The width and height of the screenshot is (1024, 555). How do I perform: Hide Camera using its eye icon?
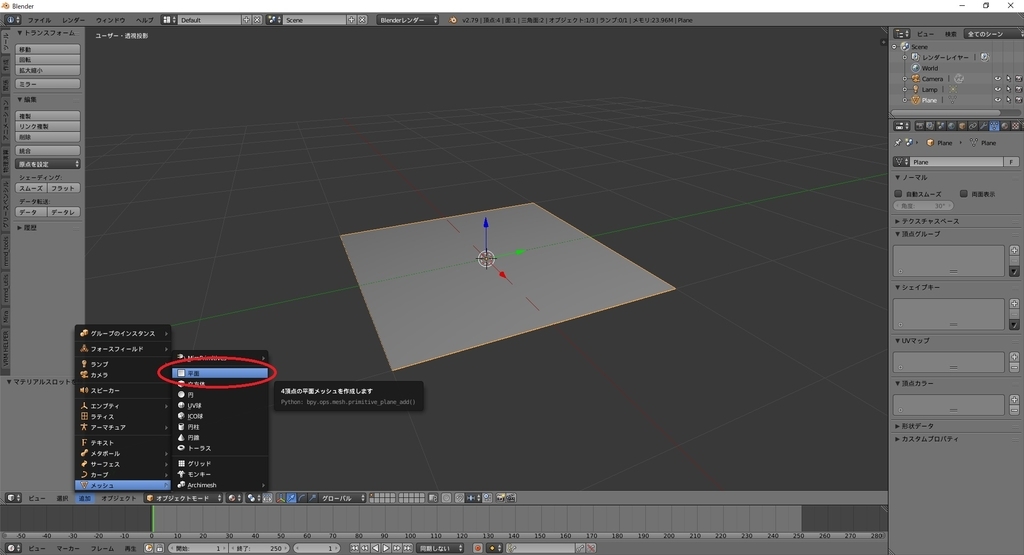pyautogui.click(x=997, y=78)
